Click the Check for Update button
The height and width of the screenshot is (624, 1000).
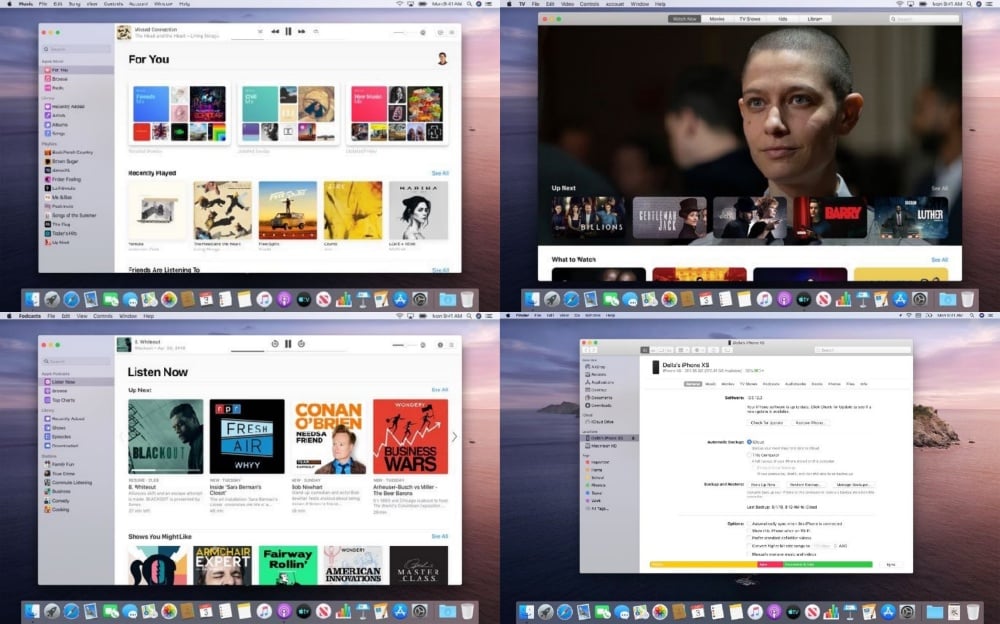click(767, 423)
